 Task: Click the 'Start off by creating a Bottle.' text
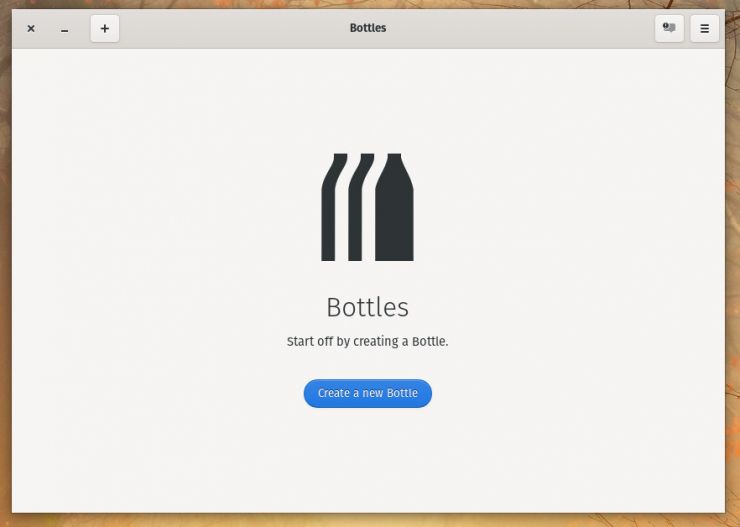(368, 341)
